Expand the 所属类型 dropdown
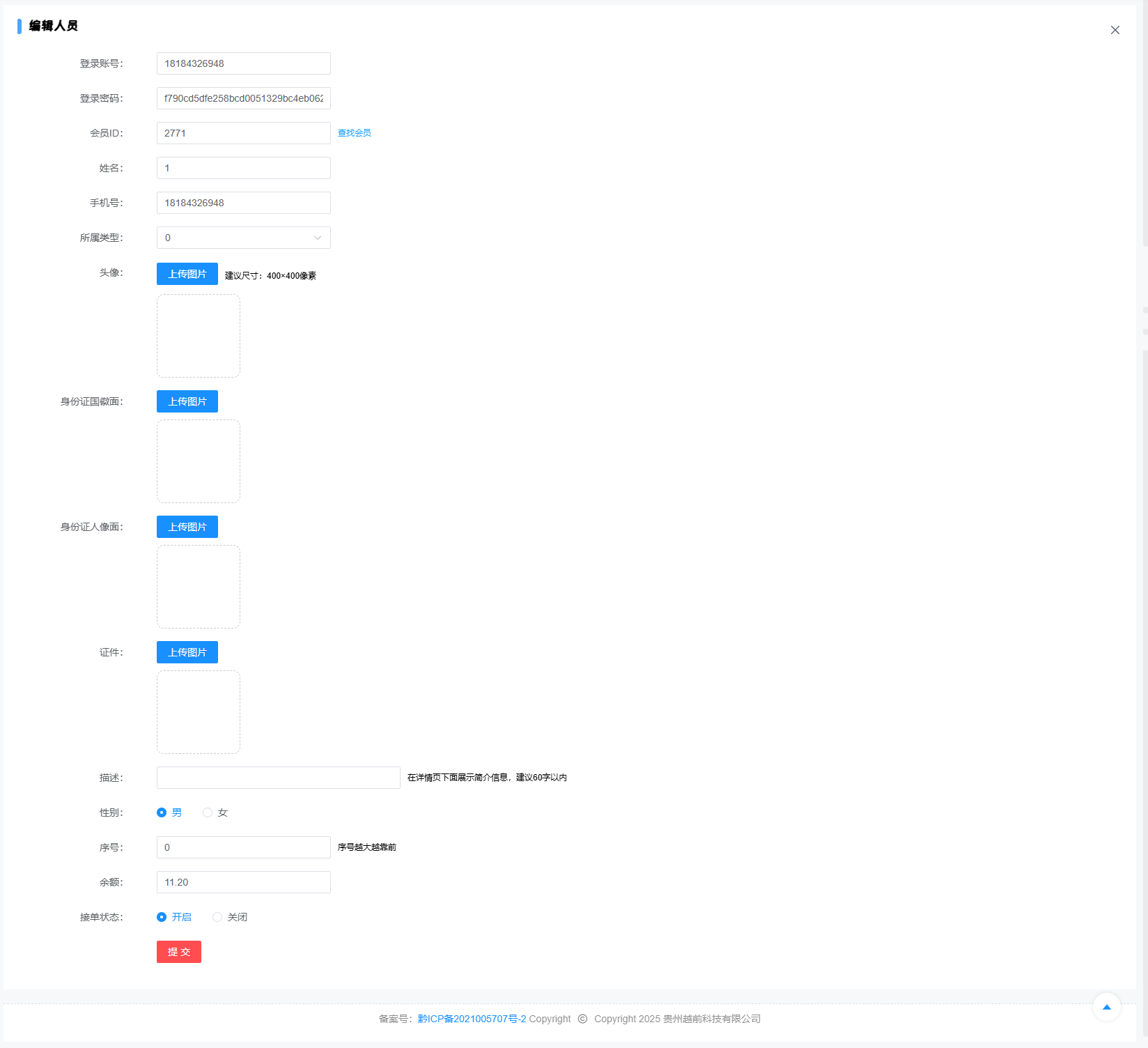 [243, 238]
